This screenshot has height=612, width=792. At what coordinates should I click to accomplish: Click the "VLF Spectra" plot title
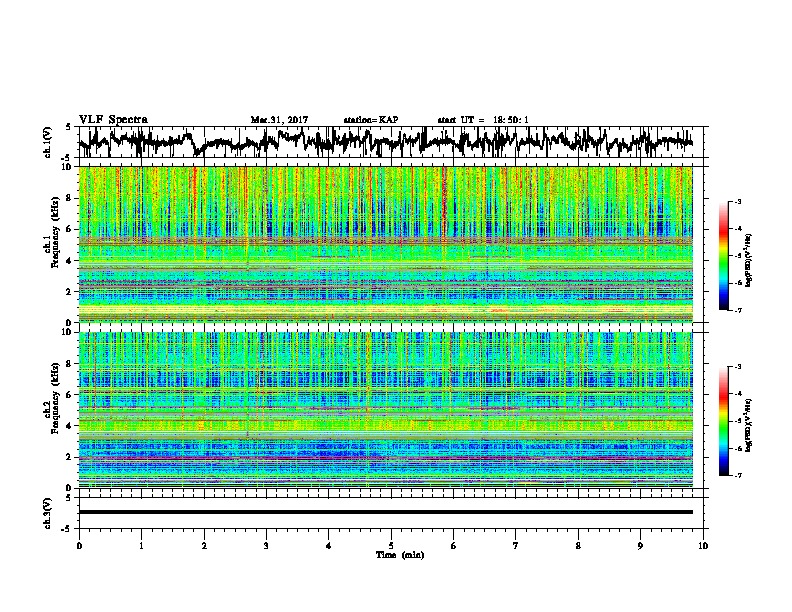pyautogui.click(x=113, y=120)
